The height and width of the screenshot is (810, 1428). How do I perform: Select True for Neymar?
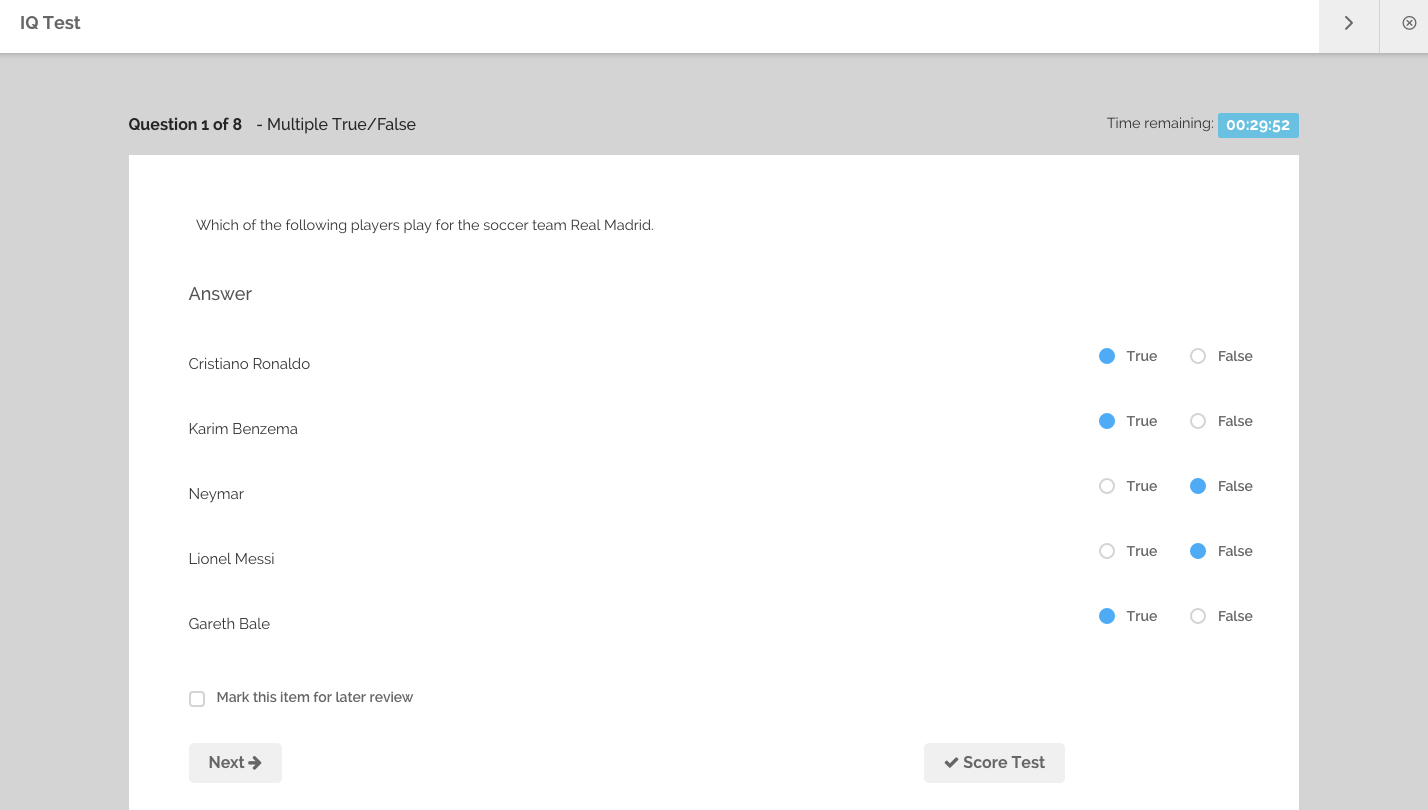point(1107,486)
